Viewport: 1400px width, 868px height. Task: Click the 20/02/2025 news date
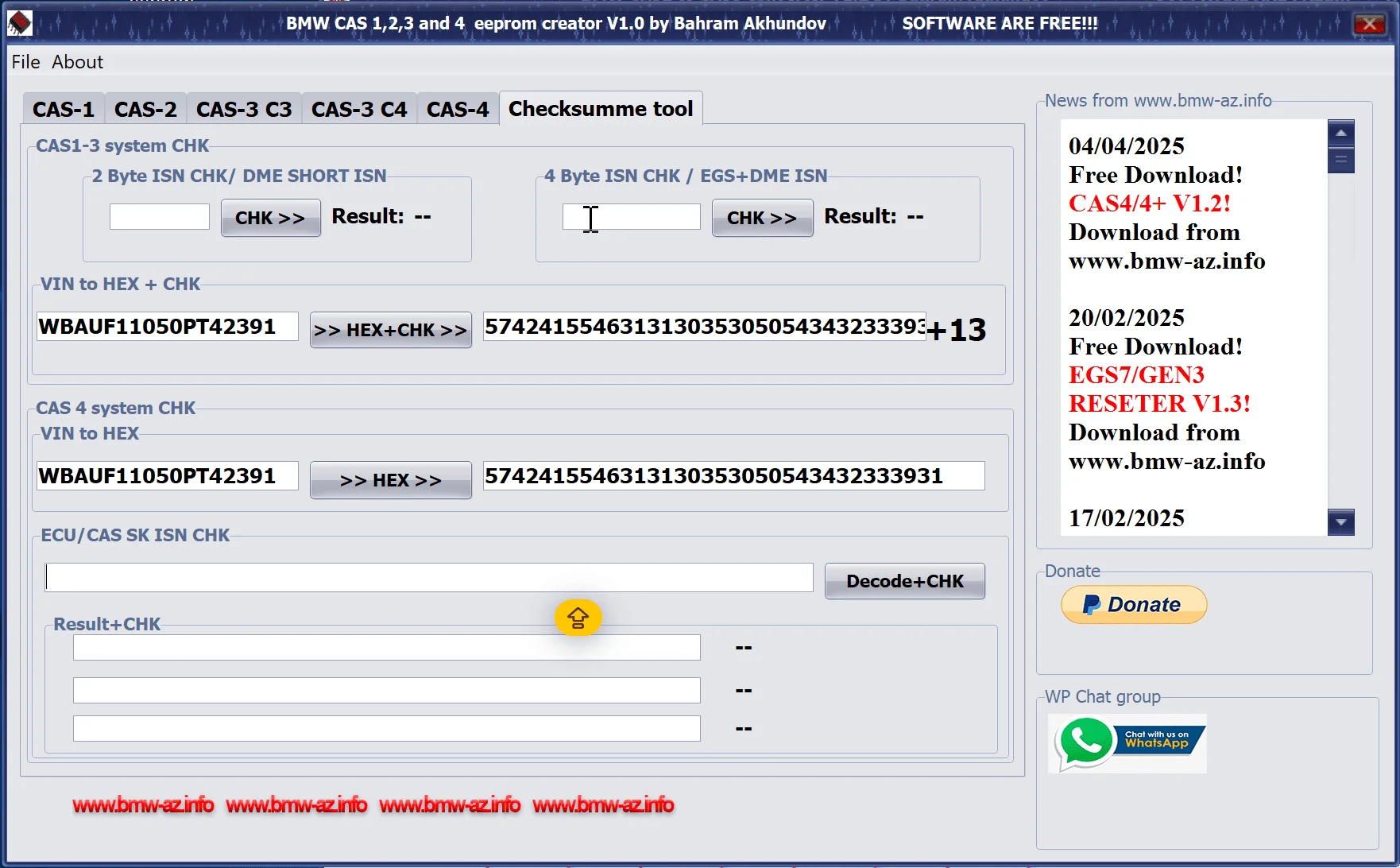(1127, 318)
